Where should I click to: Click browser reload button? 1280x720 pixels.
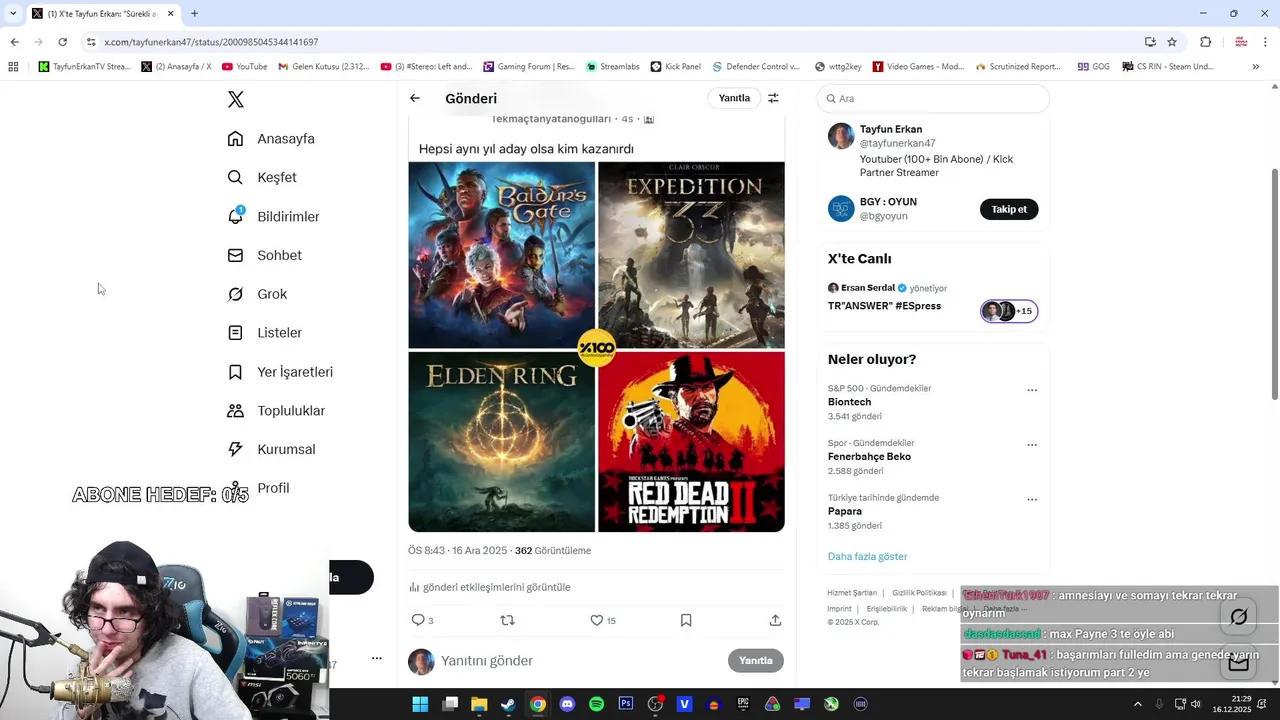click(x=62, y=42)
